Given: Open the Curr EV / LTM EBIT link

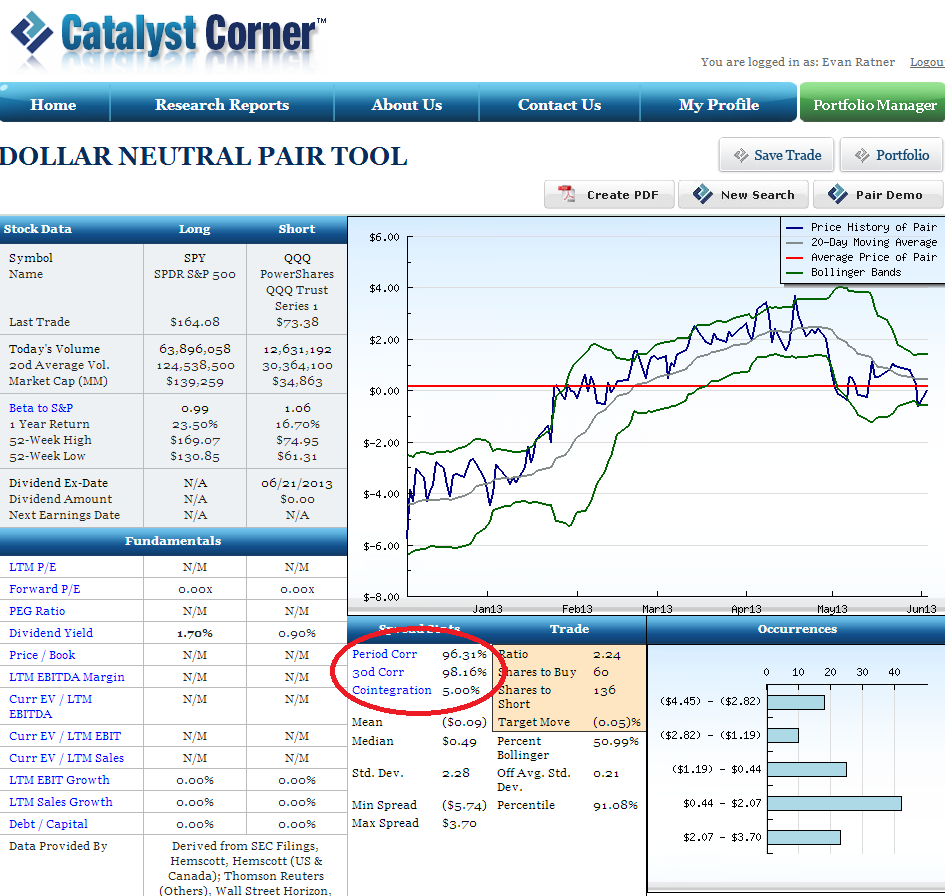Looking at the screenshot, I should (65, 736).
